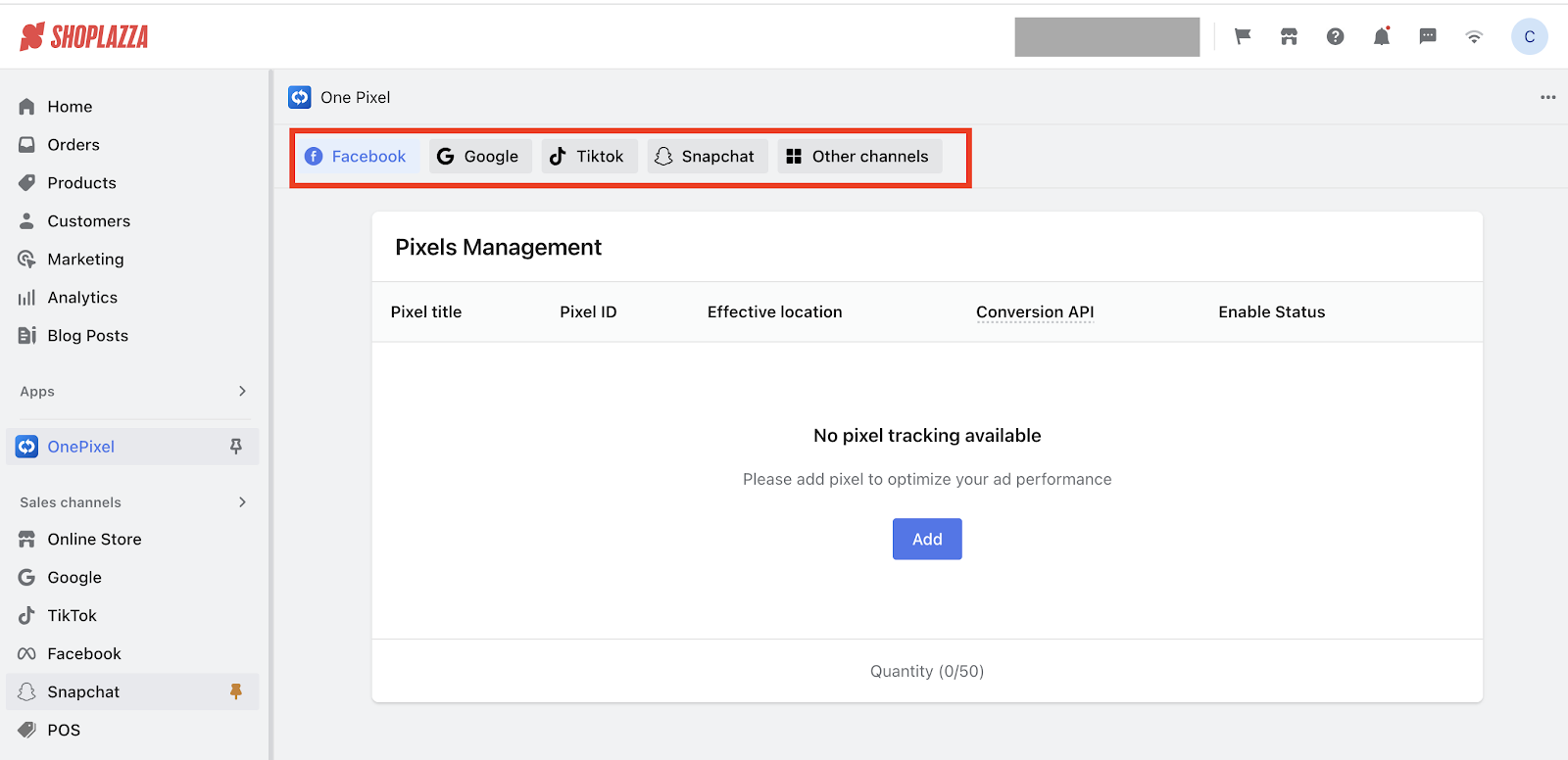The width and height of the screenshot is (1568, 760).
Task: Open the flag icon in top bar
Action: click(x=1243, y=36)
